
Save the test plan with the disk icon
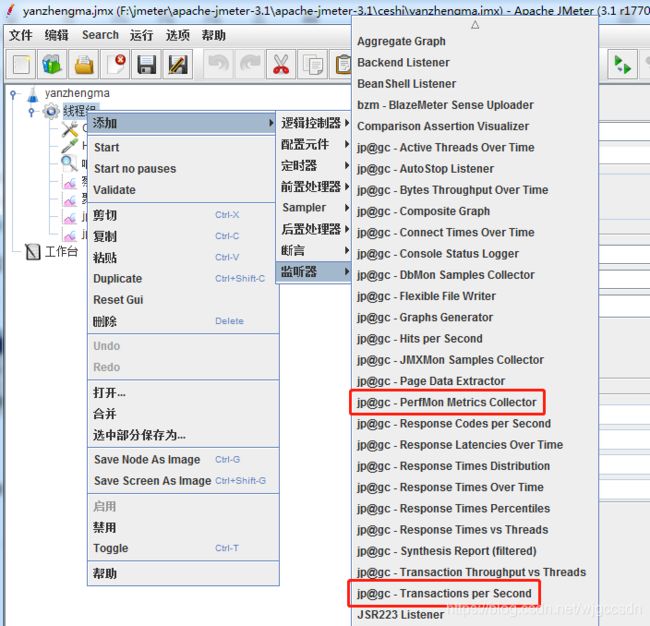[146, 65]
